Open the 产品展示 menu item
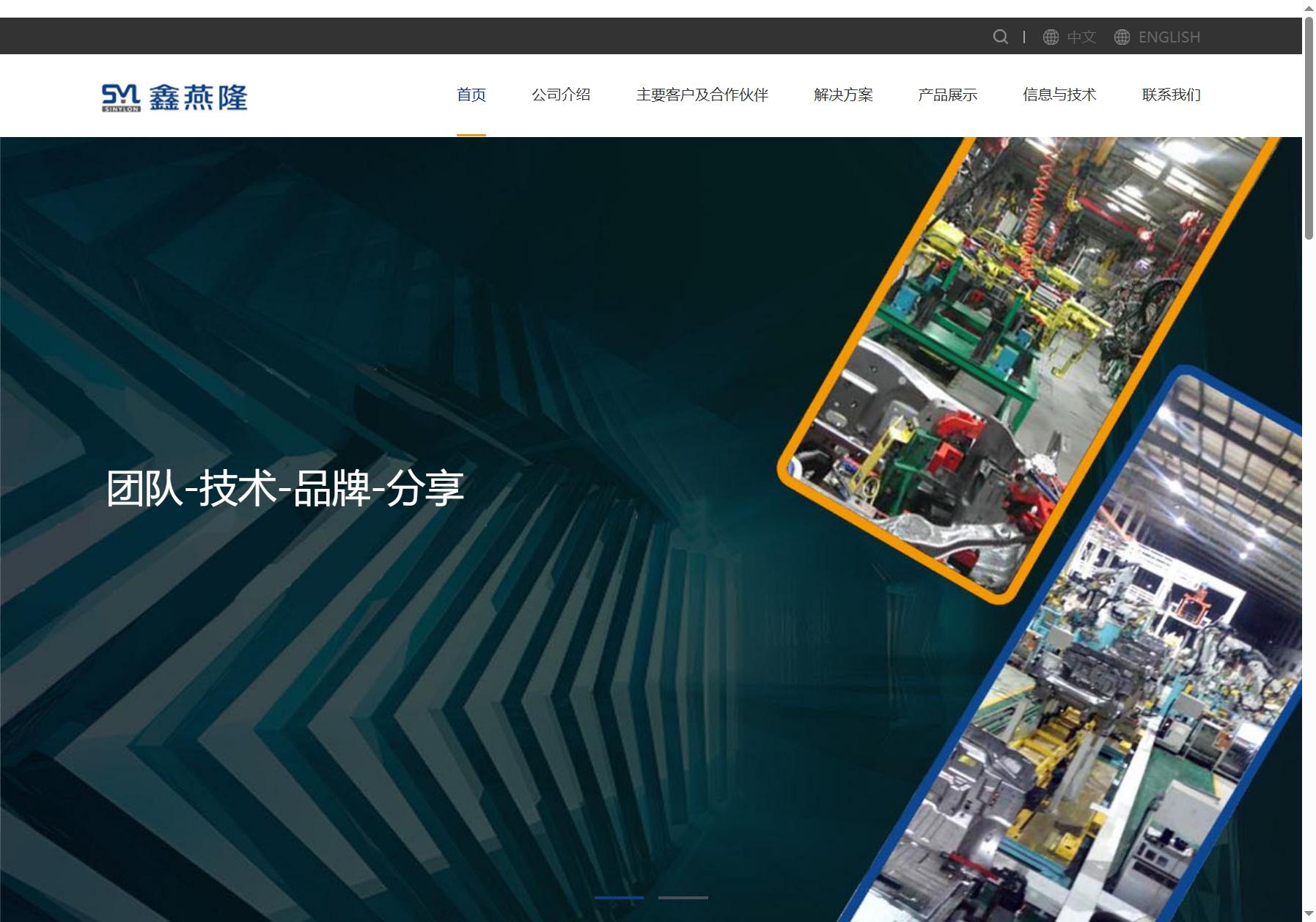This screenshot has height=922, width=1316. click(x=947, y=95)
